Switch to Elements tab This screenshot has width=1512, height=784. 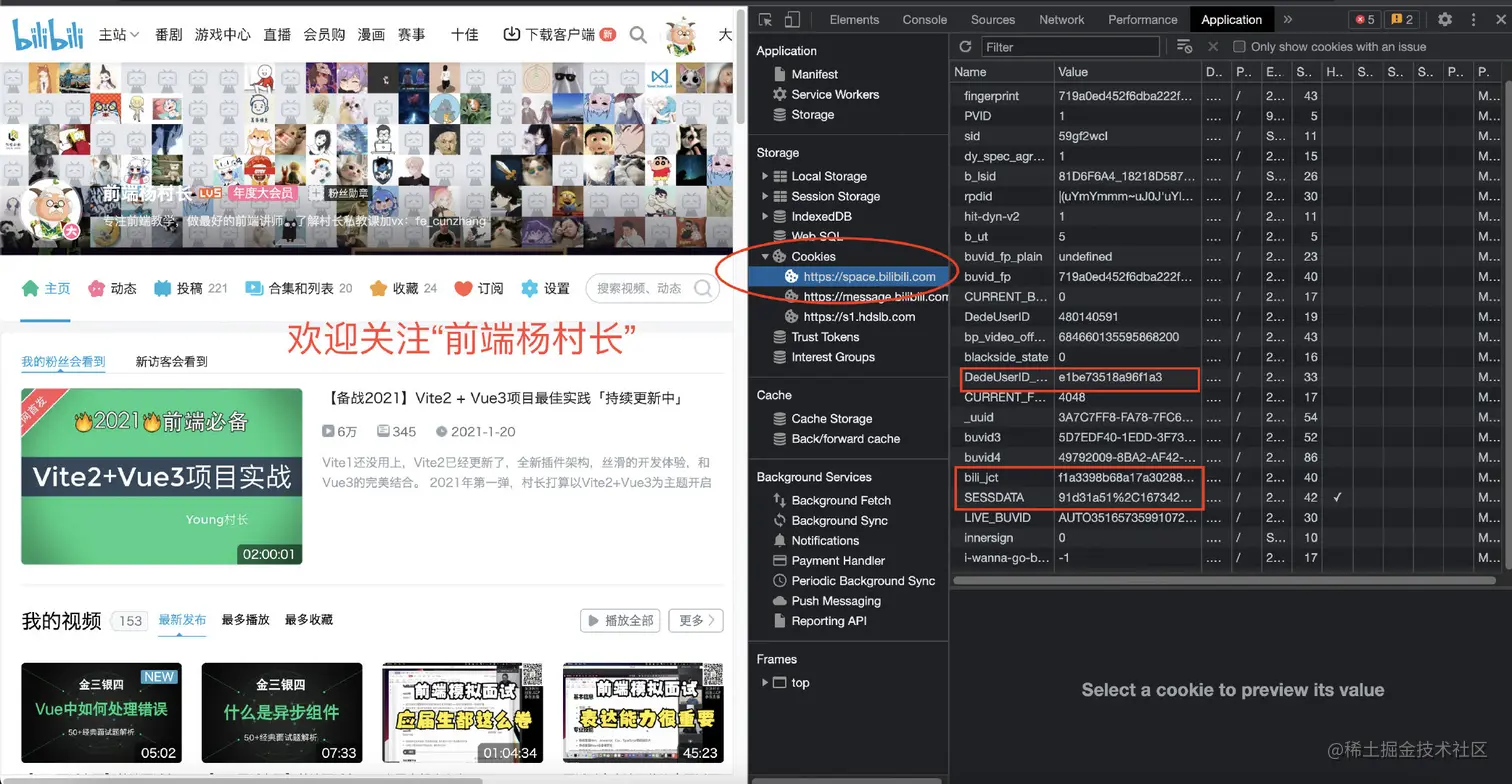[854, 19]
